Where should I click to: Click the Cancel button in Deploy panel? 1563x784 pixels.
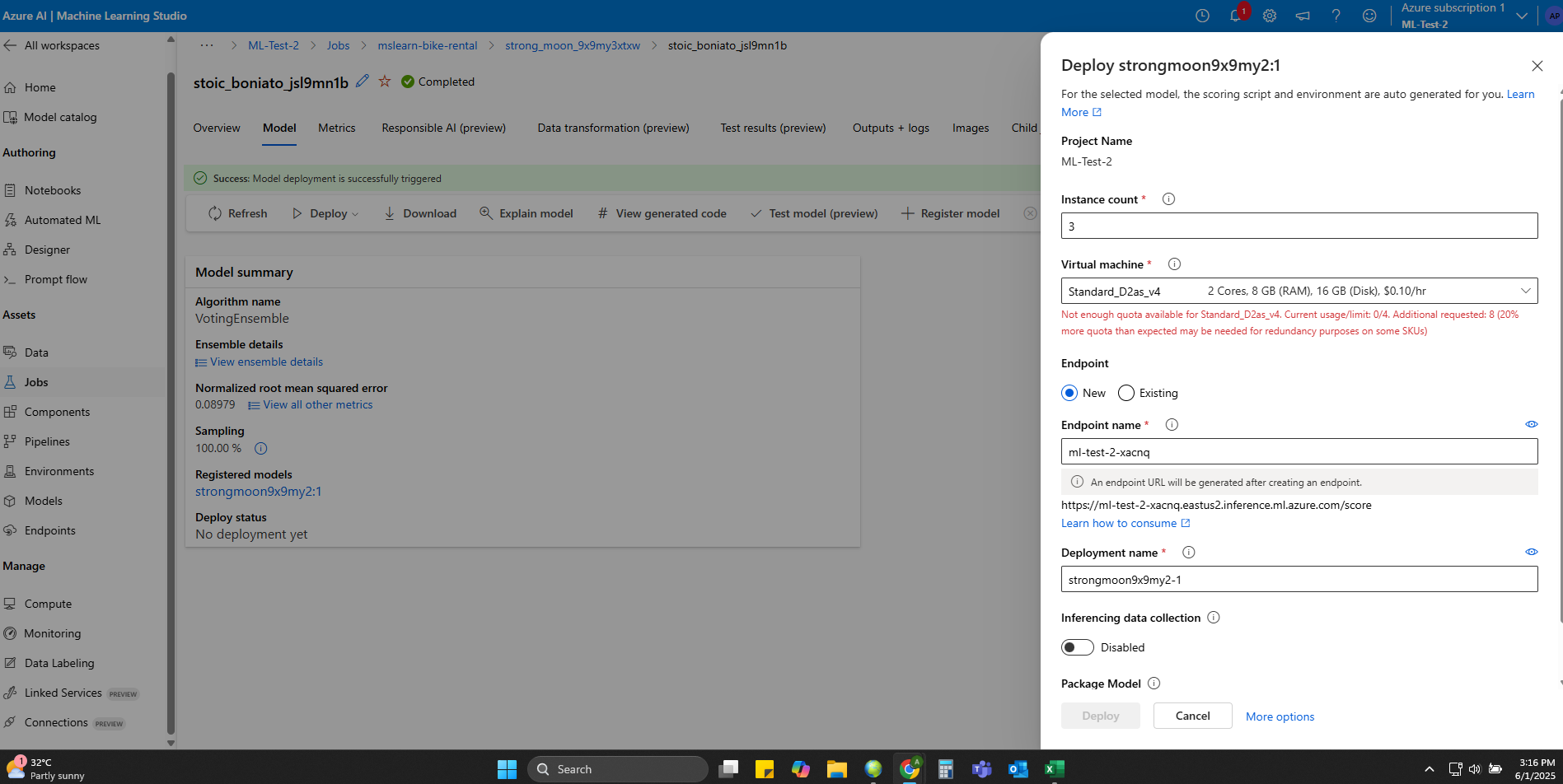coord(1193,716)
